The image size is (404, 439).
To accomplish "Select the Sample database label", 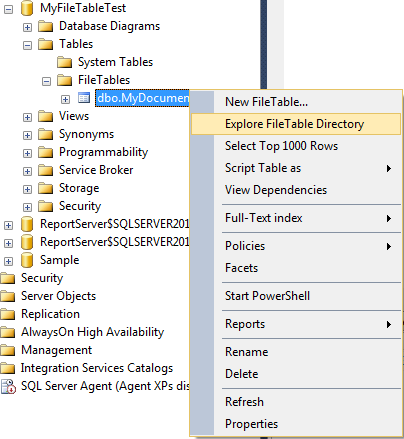I will click(x=60, y=260).
